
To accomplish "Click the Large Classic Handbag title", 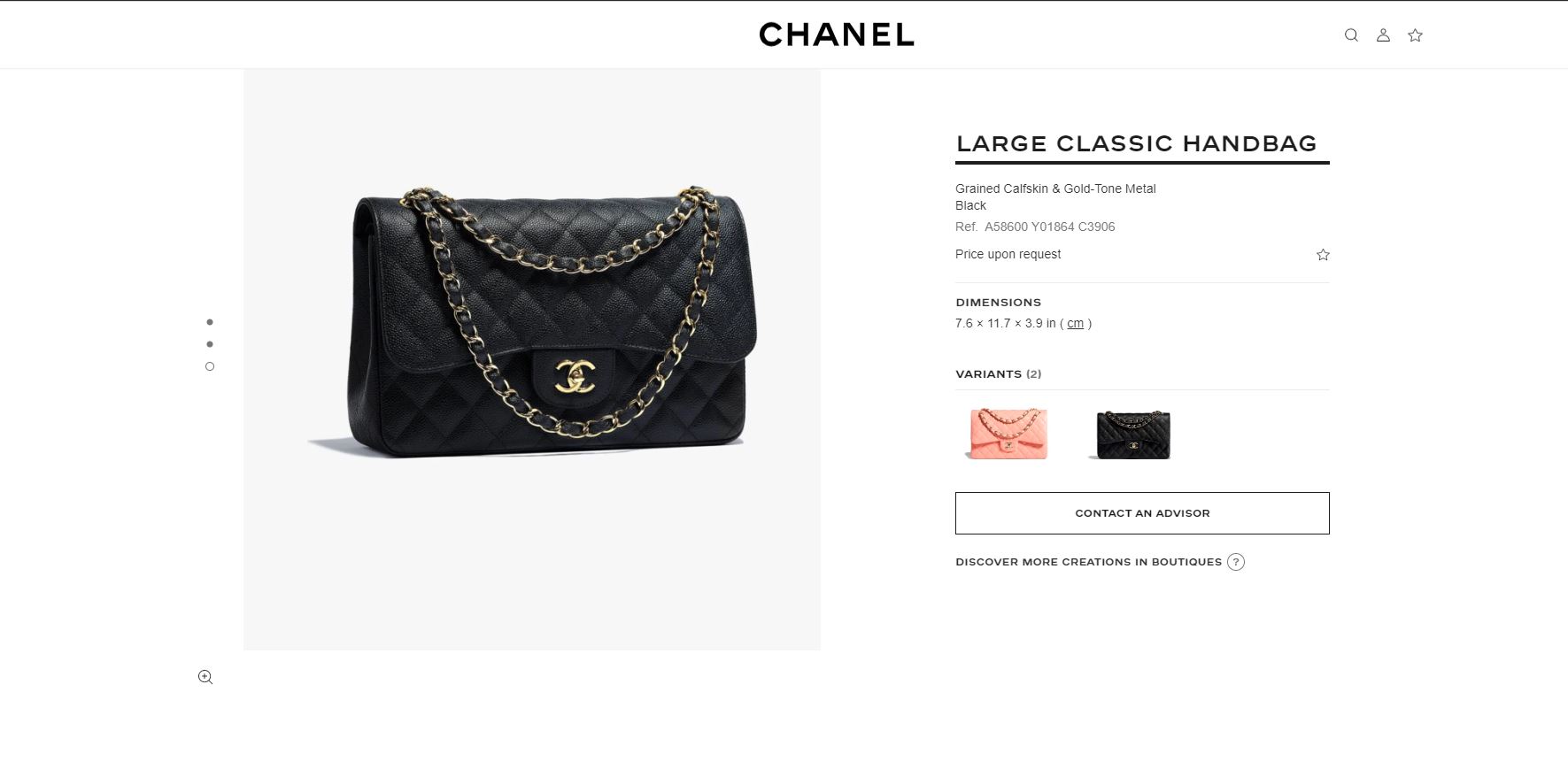I will click(1137, 143).
